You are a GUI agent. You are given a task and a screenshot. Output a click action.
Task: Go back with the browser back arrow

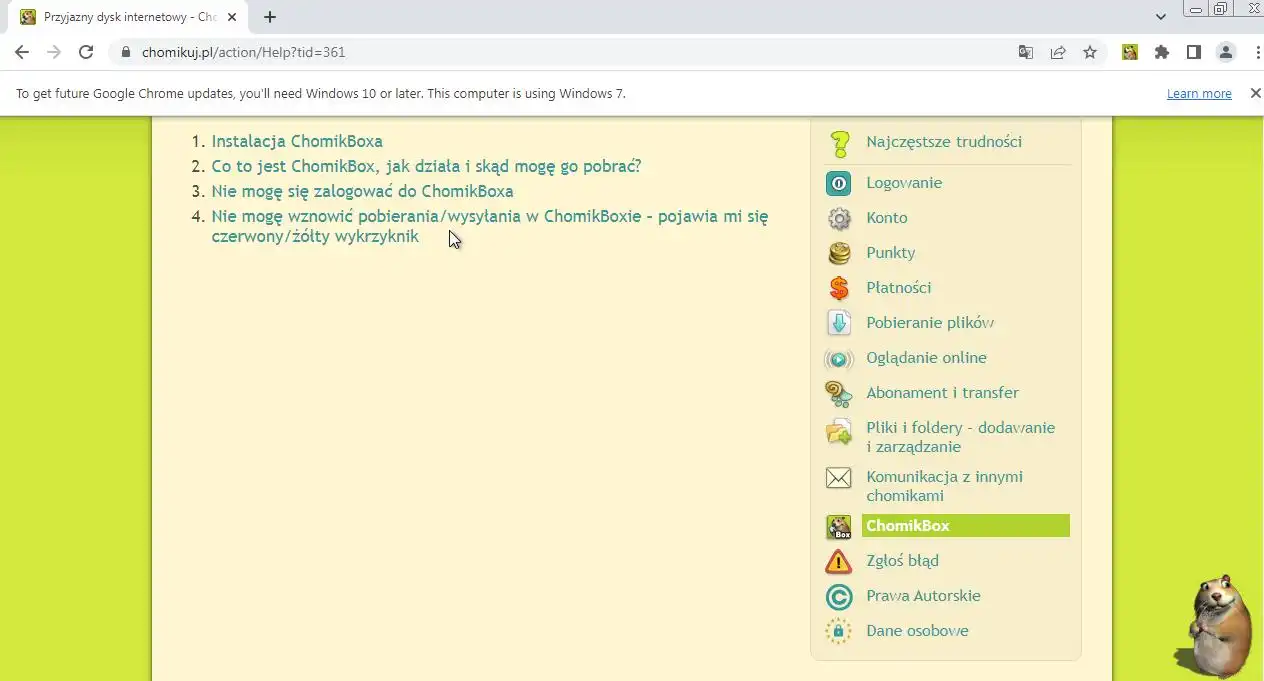(x=22, y=52)
